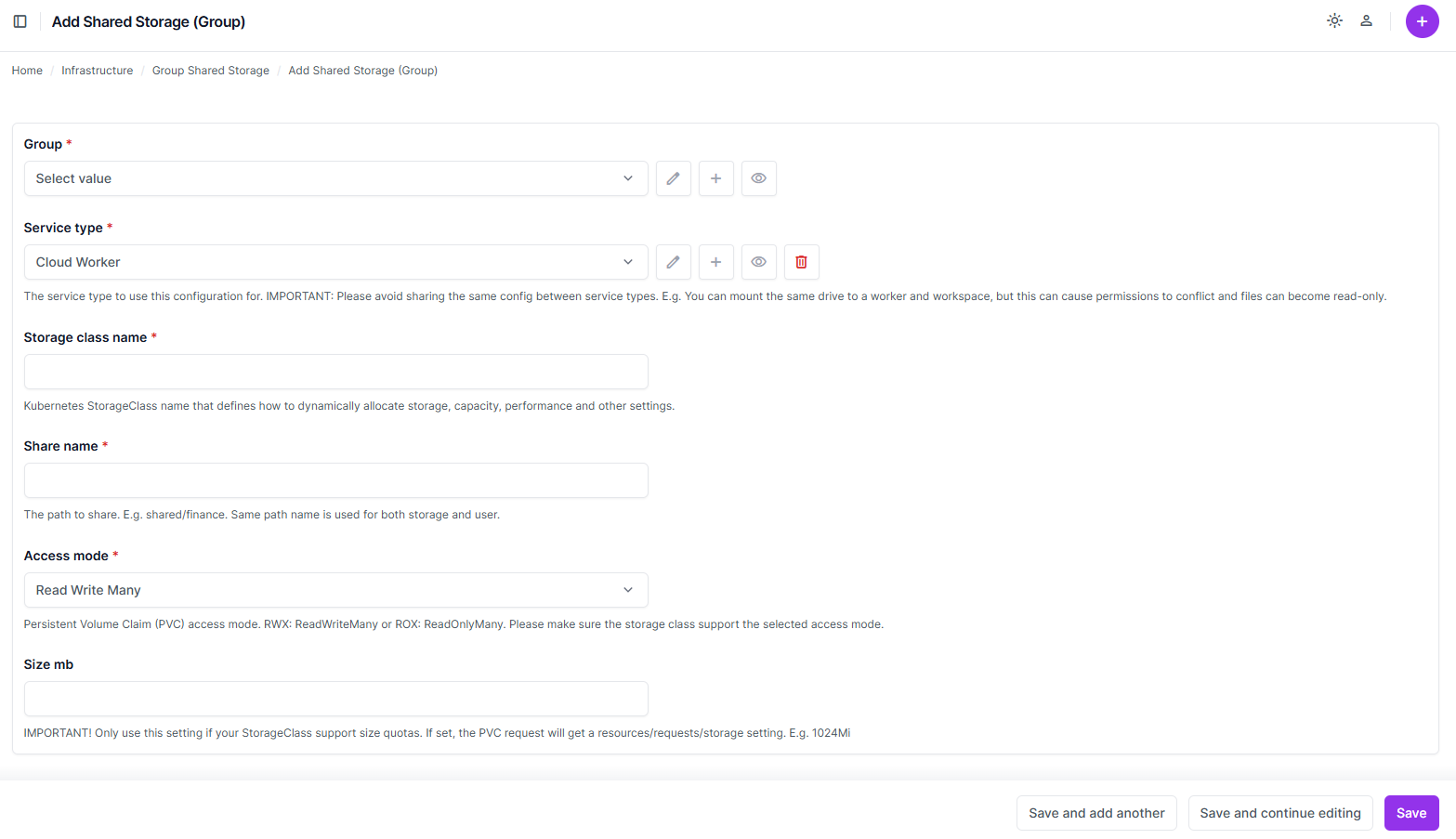Toggle the sidebar panel icon
The height and width of the screenshot is (839, 1456).
(20, 21)
